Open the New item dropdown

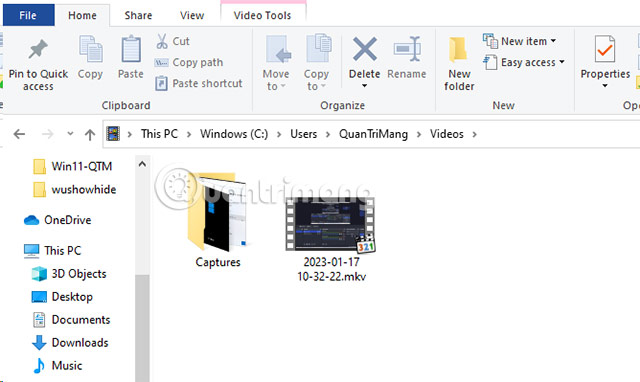click(x=519, y=41)
